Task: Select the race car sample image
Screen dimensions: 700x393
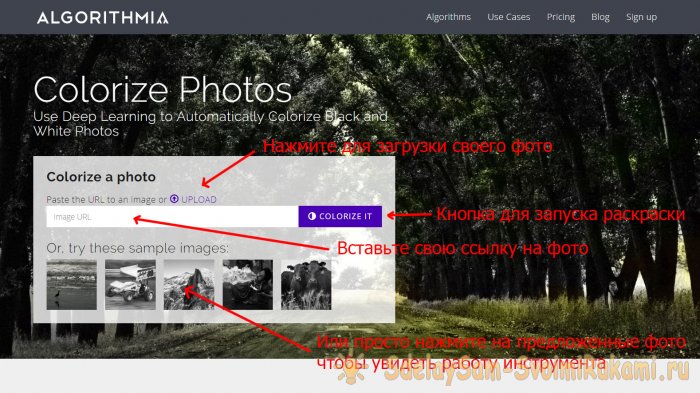Action: pyautogui.click(x=130, y=285)
